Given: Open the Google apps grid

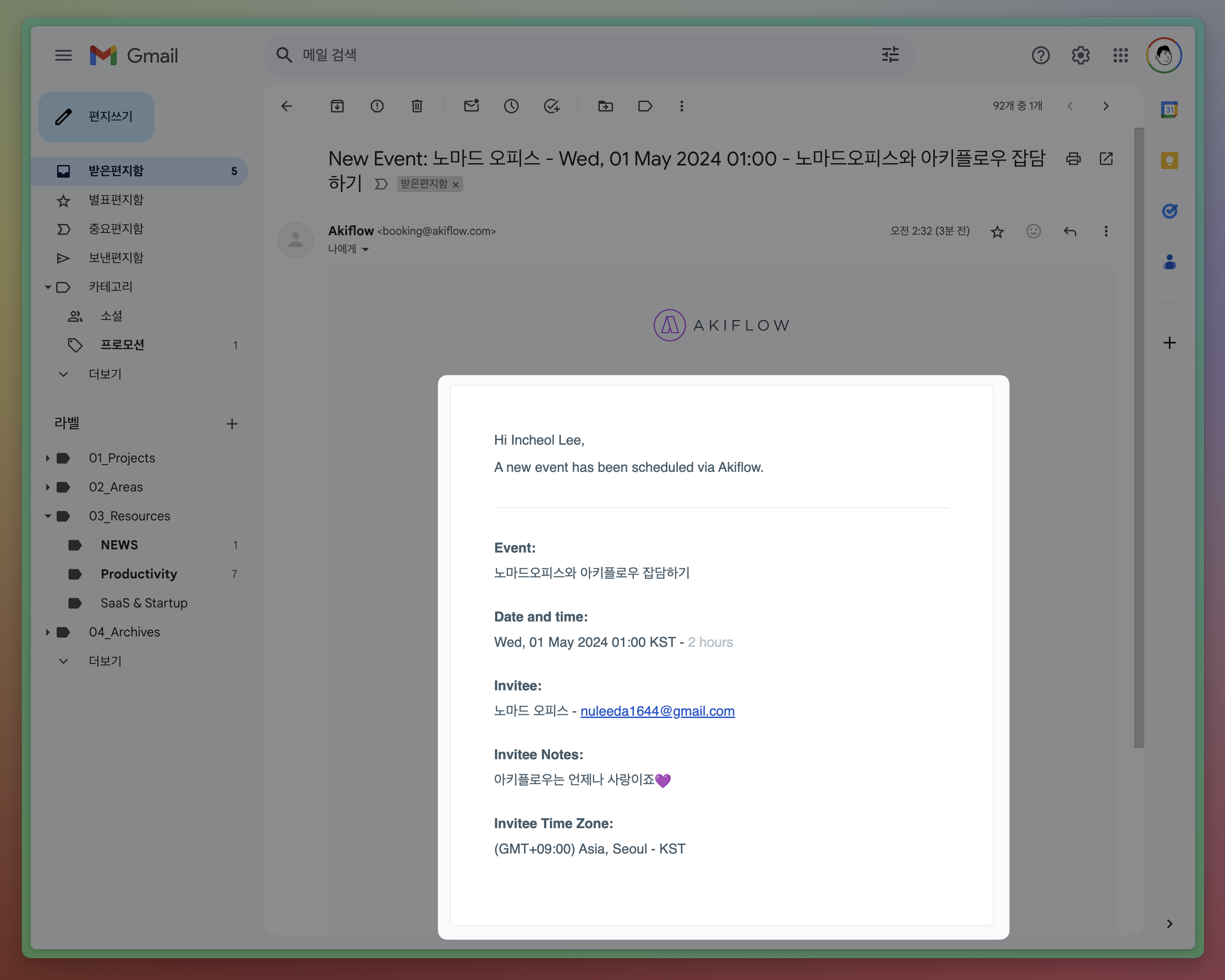Looking at the screenshot, I should click(x=1120, y=56).
